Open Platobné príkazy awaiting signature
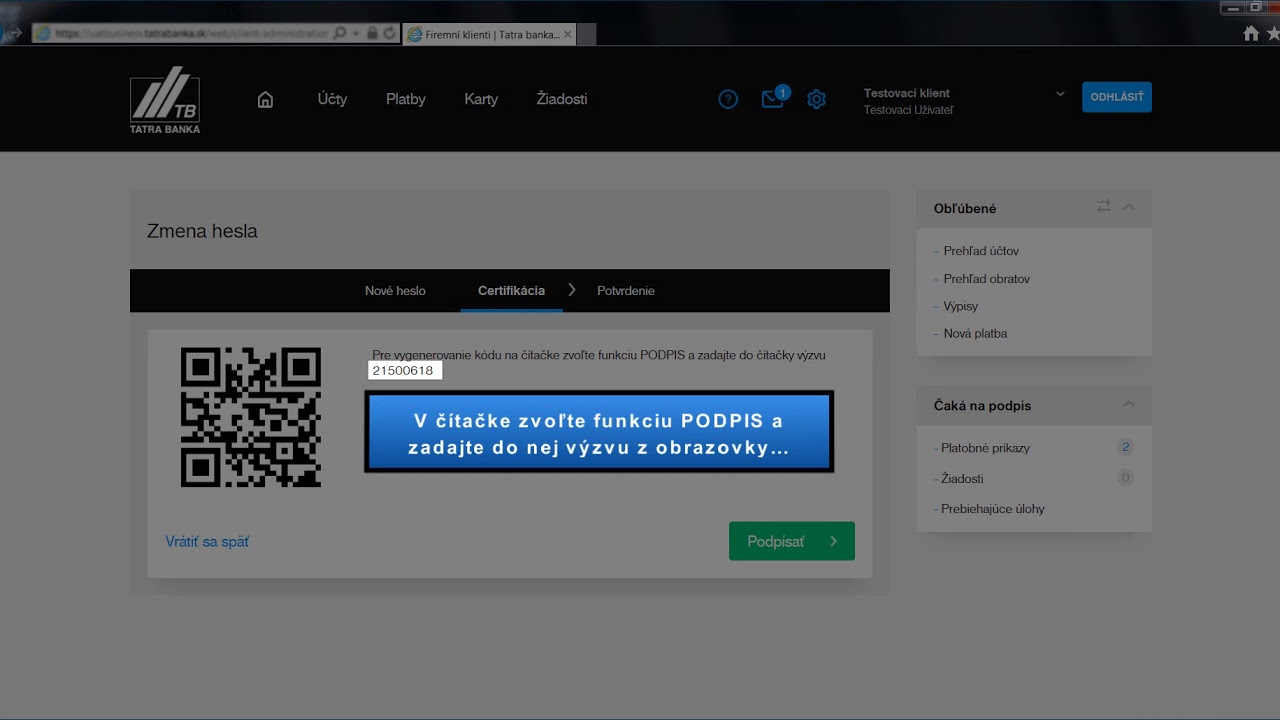The height and width of the screenshot is (720, 1280). (985, 448)
